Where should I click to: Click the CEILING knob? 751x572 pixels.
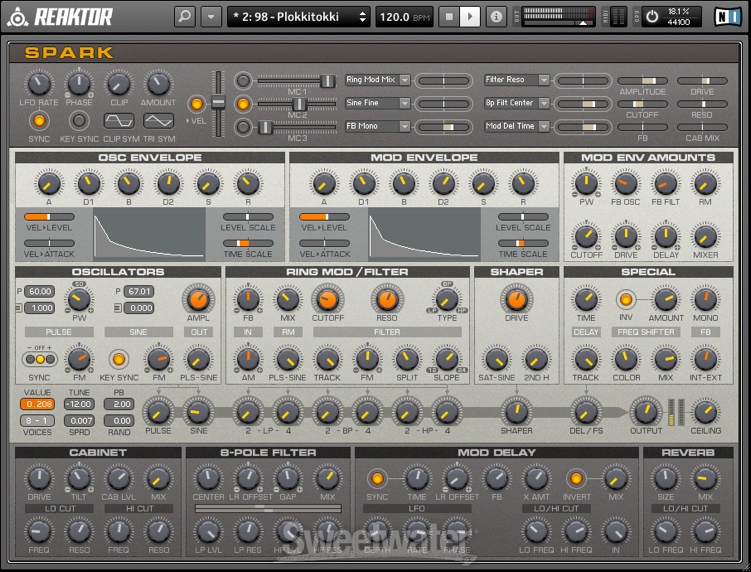(x=705, y=412)
